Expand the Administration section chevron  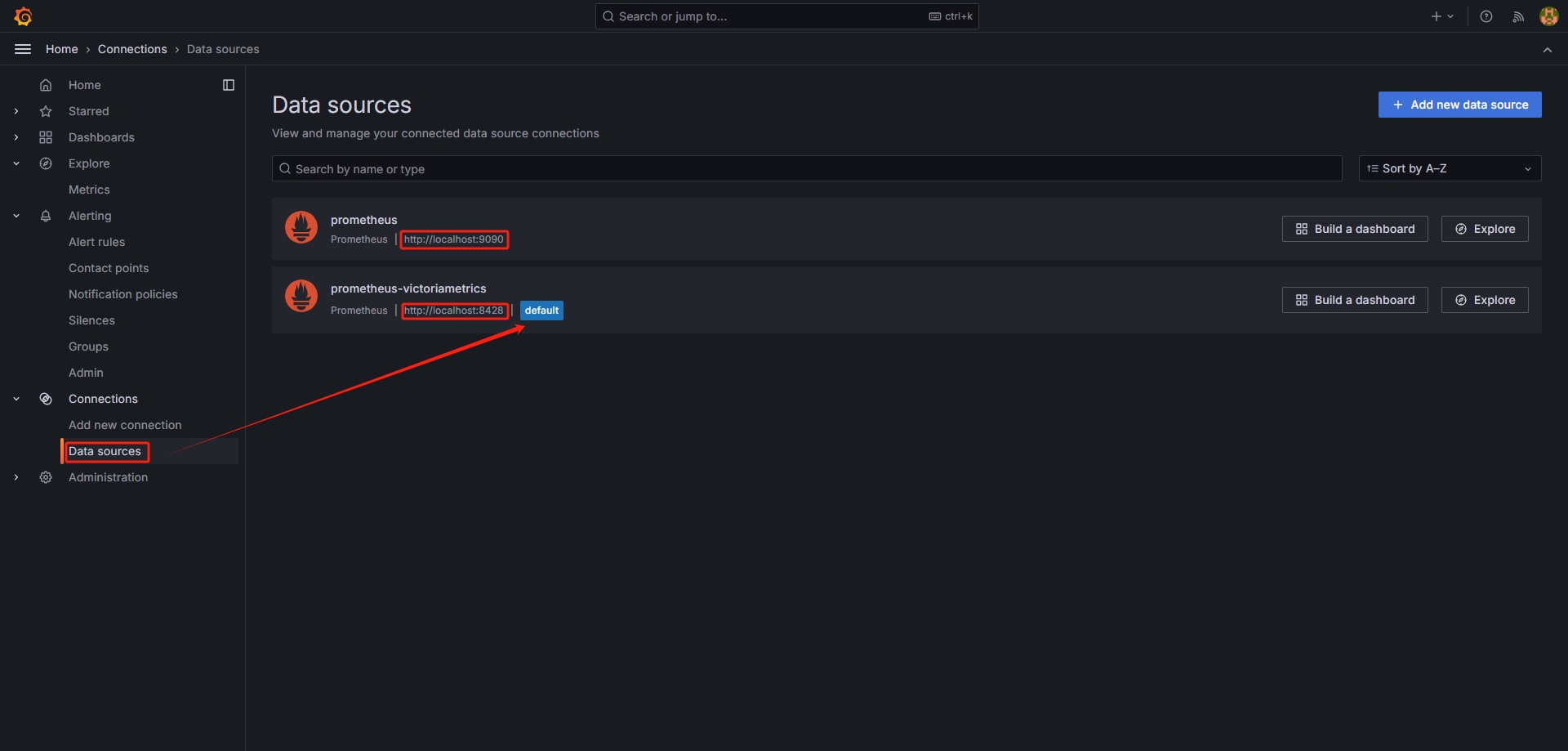16,477
